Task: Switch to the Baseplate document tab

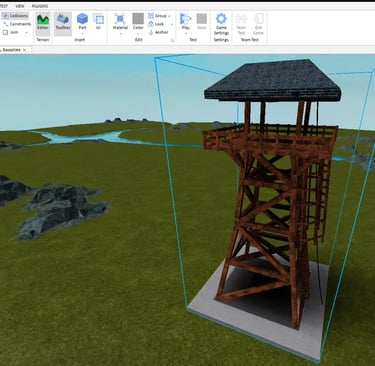Action: pyautogui.click(x=12, y=50)
